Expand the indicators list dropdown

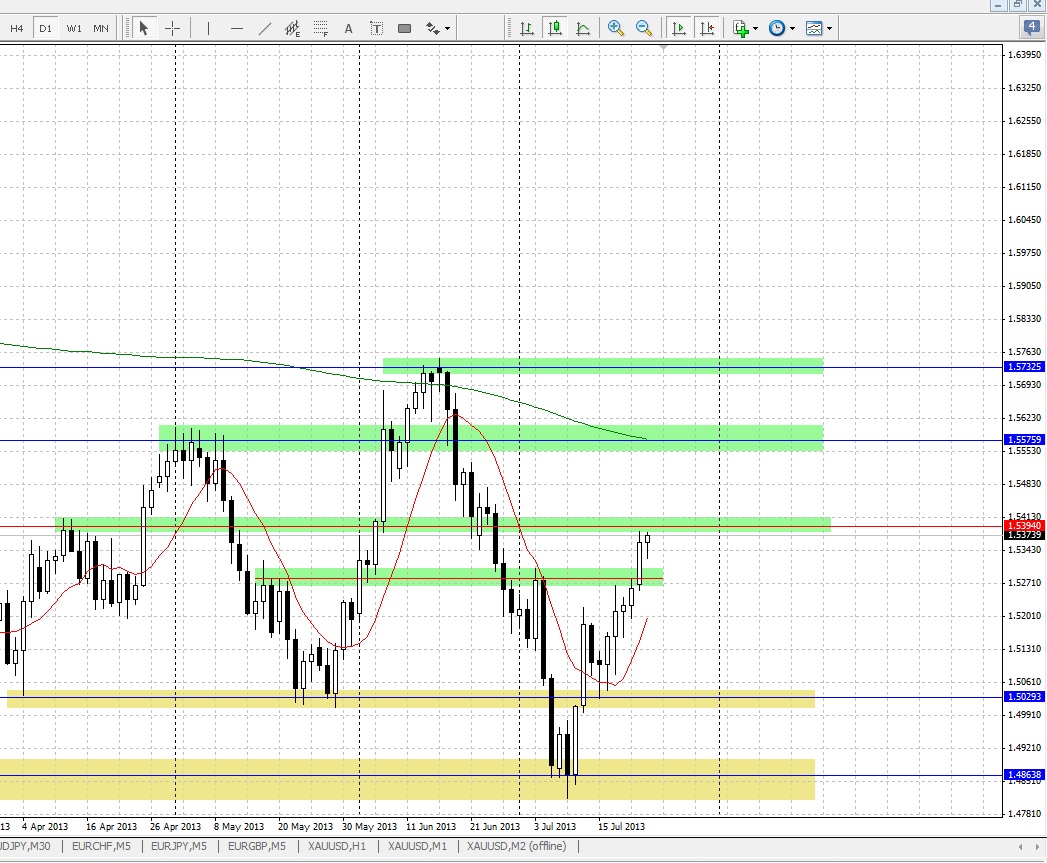pyautogui.click(x=755, y=28)
